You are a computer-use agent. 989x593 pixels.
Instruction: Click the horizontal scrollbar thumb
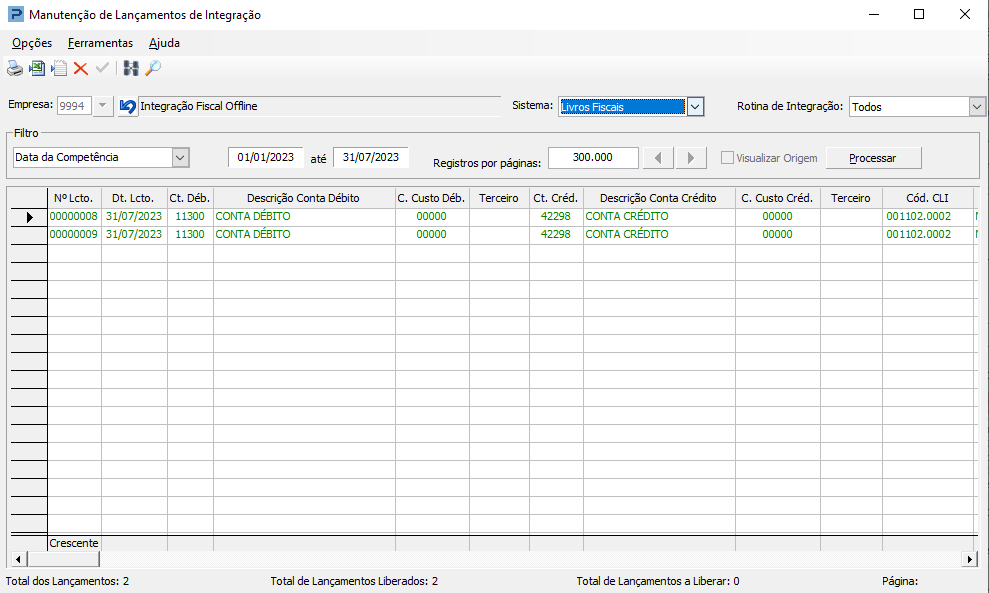tap(62, 559)
